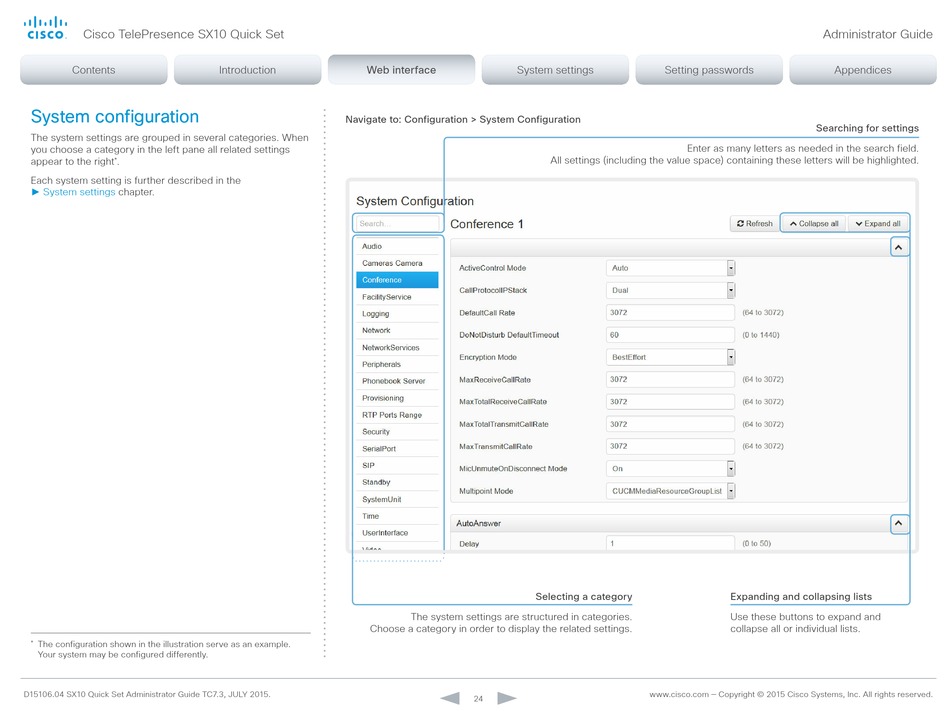Select the Peripherals category
The width and height of the screenshot is (950, 711).
coord(397,365)
